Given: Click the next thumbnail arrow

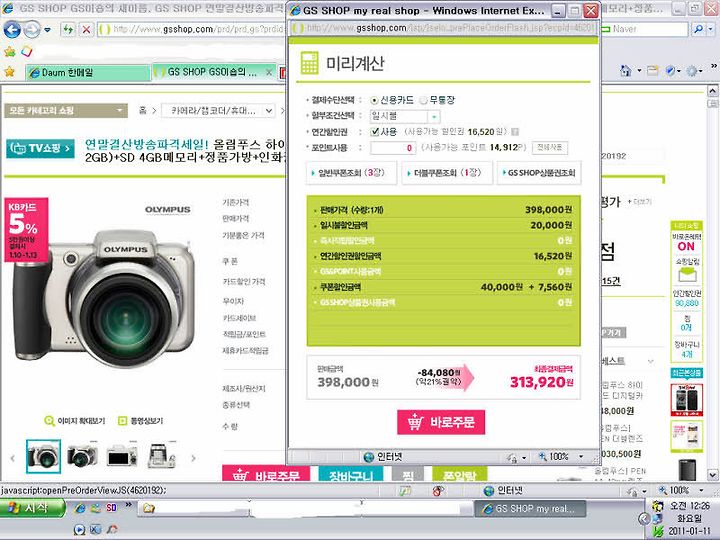Looking at the screenshot, I should (x=193, y=458).
